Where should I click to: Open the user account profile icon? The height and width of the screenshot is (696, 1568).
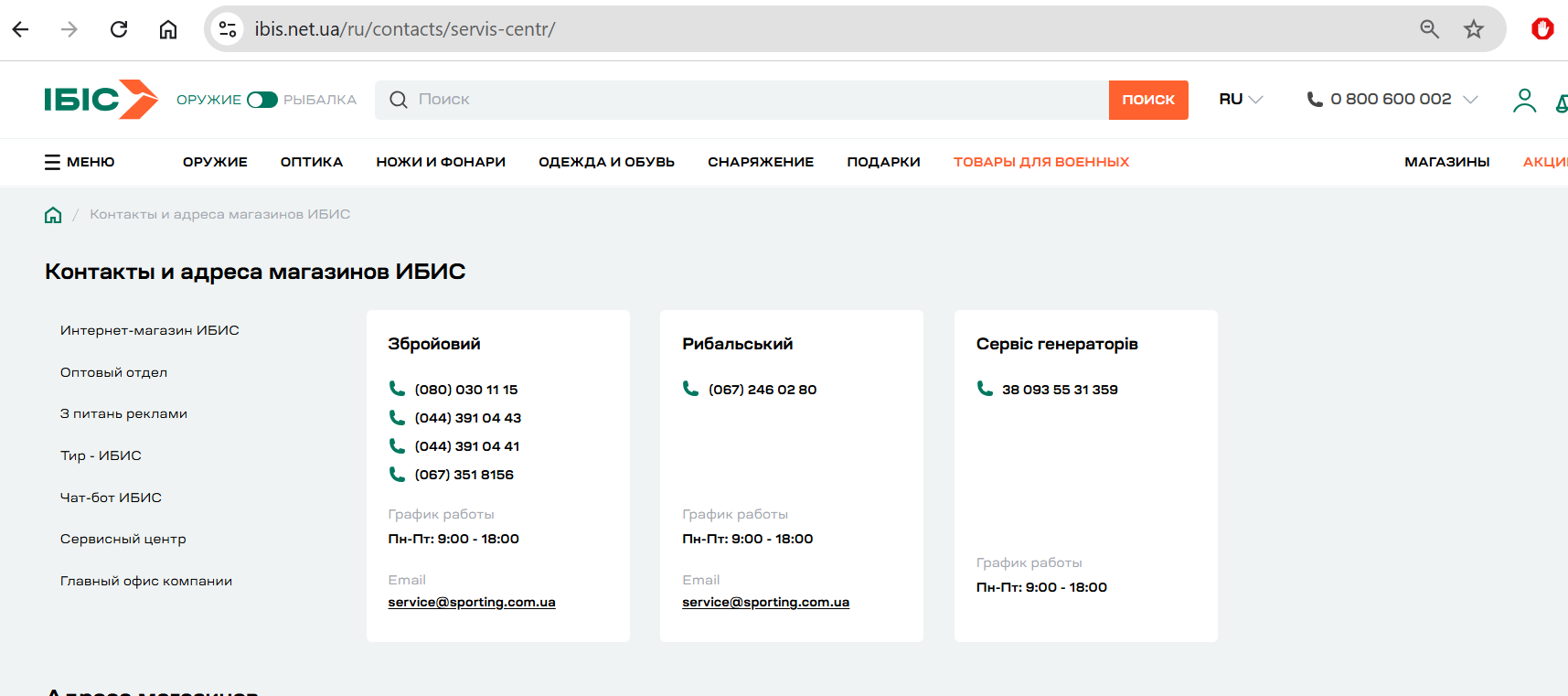click(1524, 100)
